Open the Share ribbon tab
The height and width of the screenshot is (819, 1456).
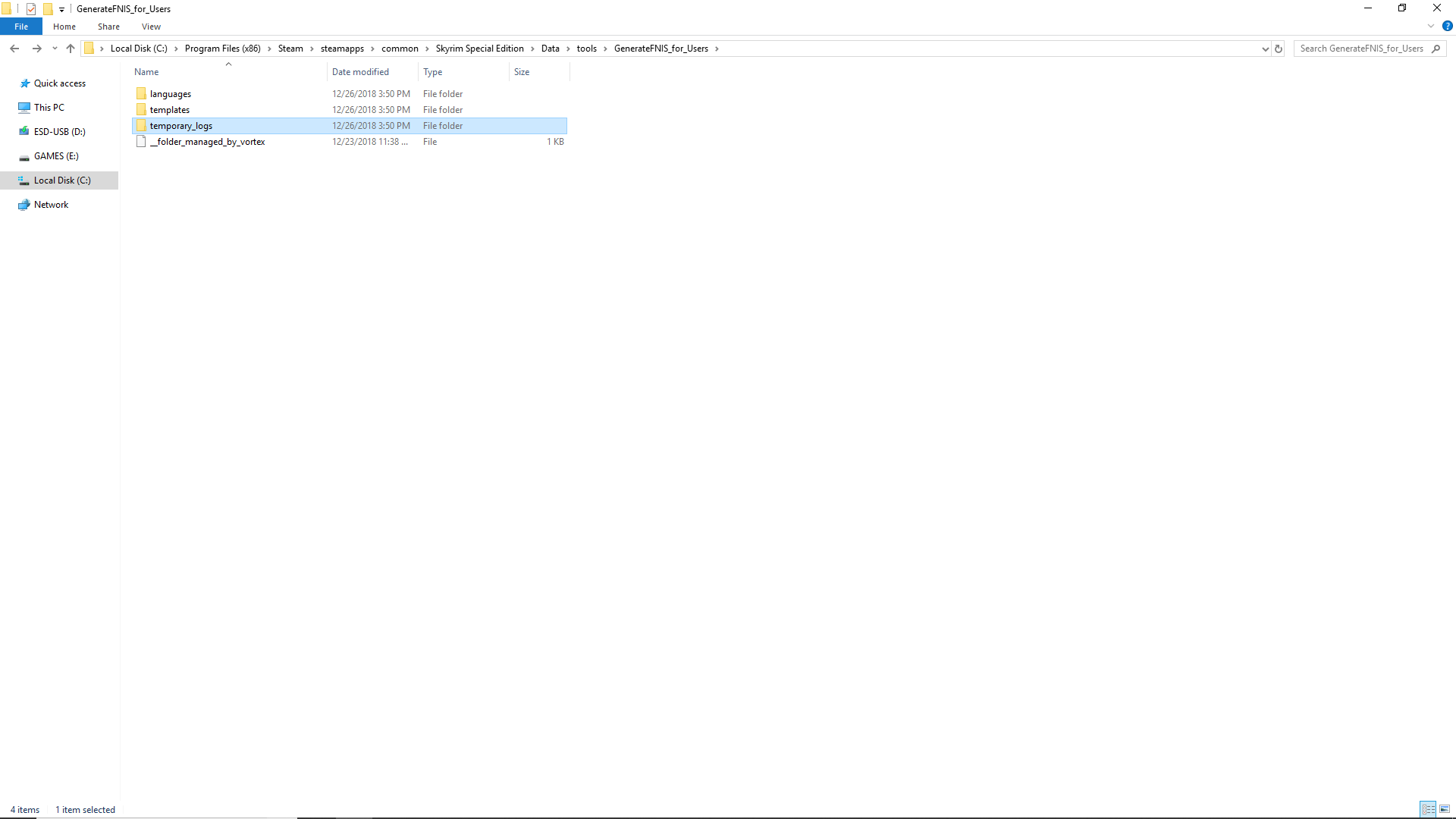108,27
